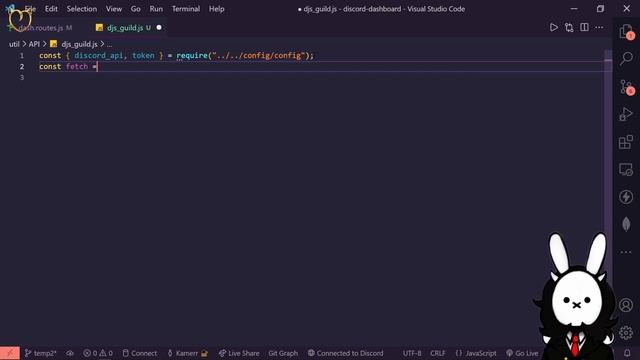Click Kamerr status bar entry
Screen dimensions: 640x360
[187, 353]
